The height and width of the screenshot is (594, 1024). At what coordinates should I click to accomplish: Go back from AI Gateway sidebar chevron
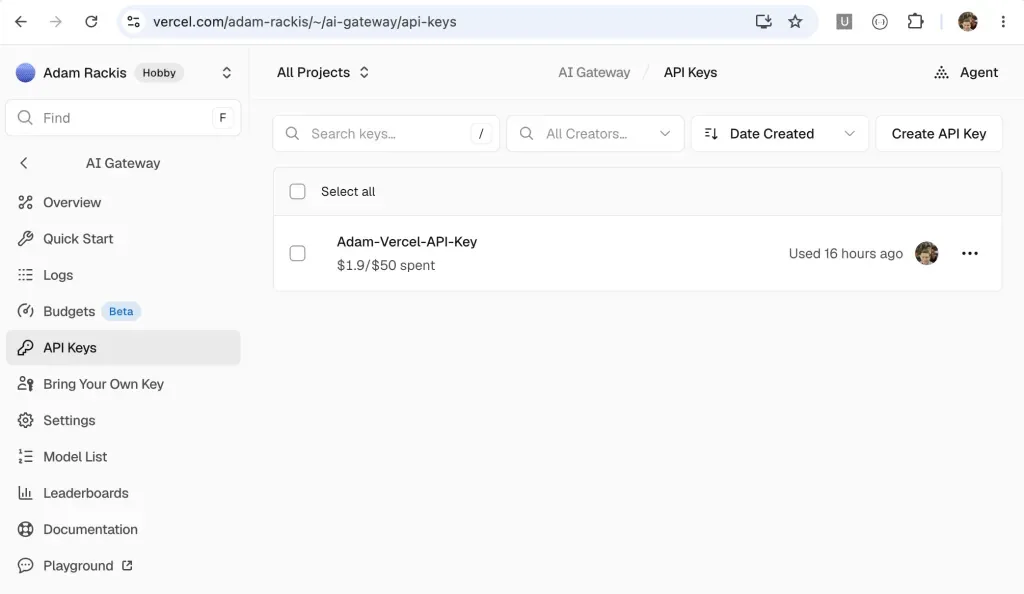pyautogui.click(x=24, y=163)
